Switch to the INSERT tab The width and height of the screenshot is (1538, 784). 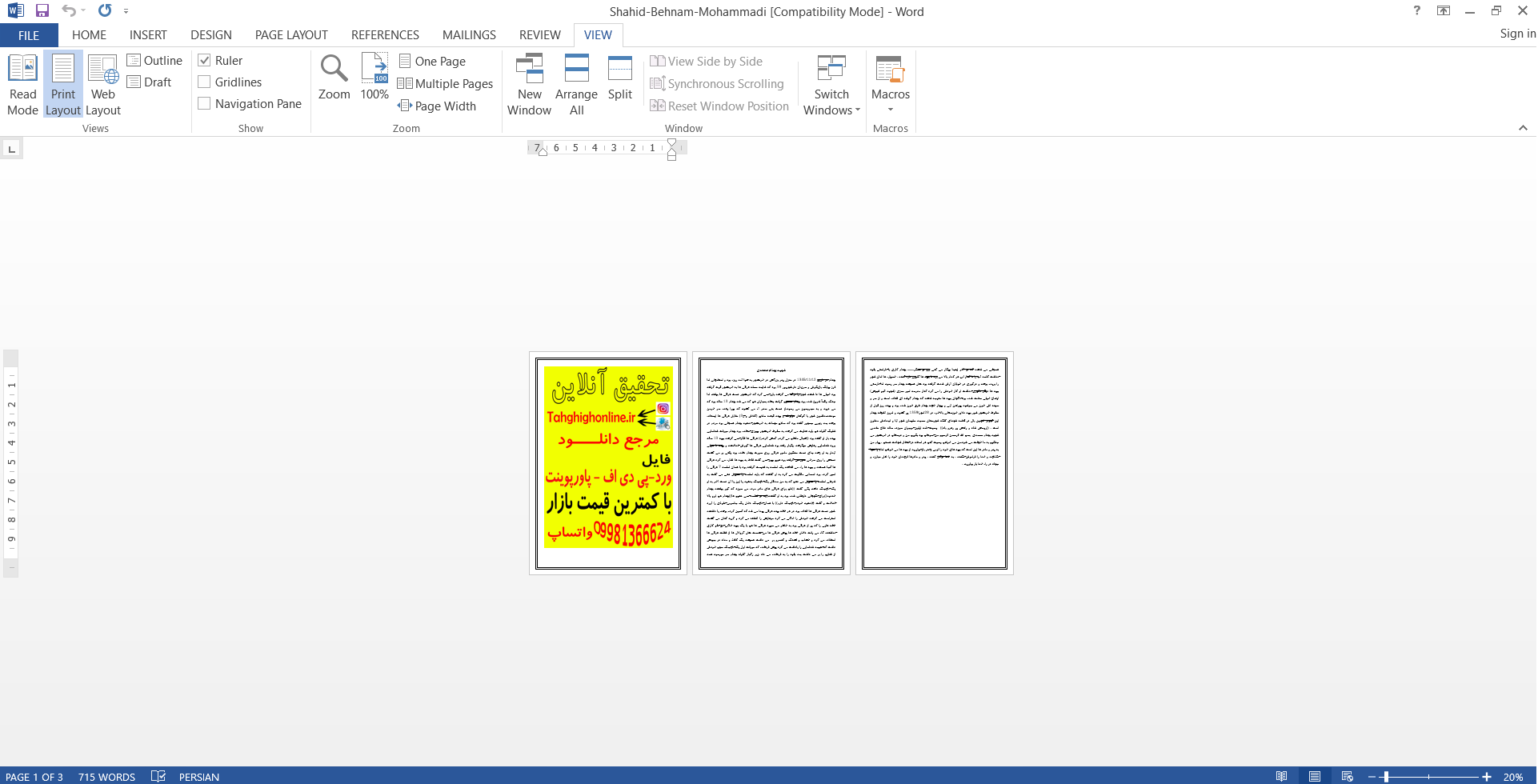tap(148, 35)
